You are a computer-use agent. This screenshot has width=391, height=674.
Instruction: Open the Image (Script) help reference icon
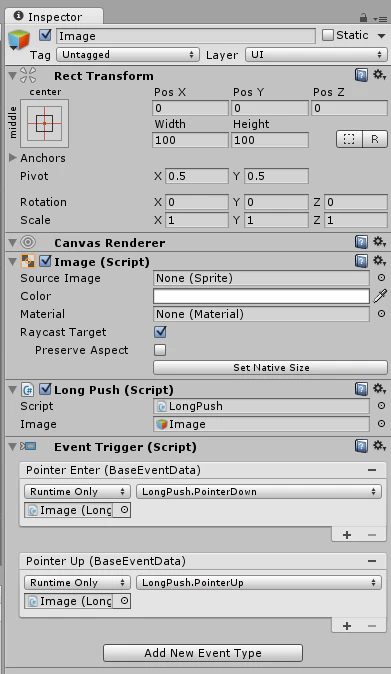point(361,261)
